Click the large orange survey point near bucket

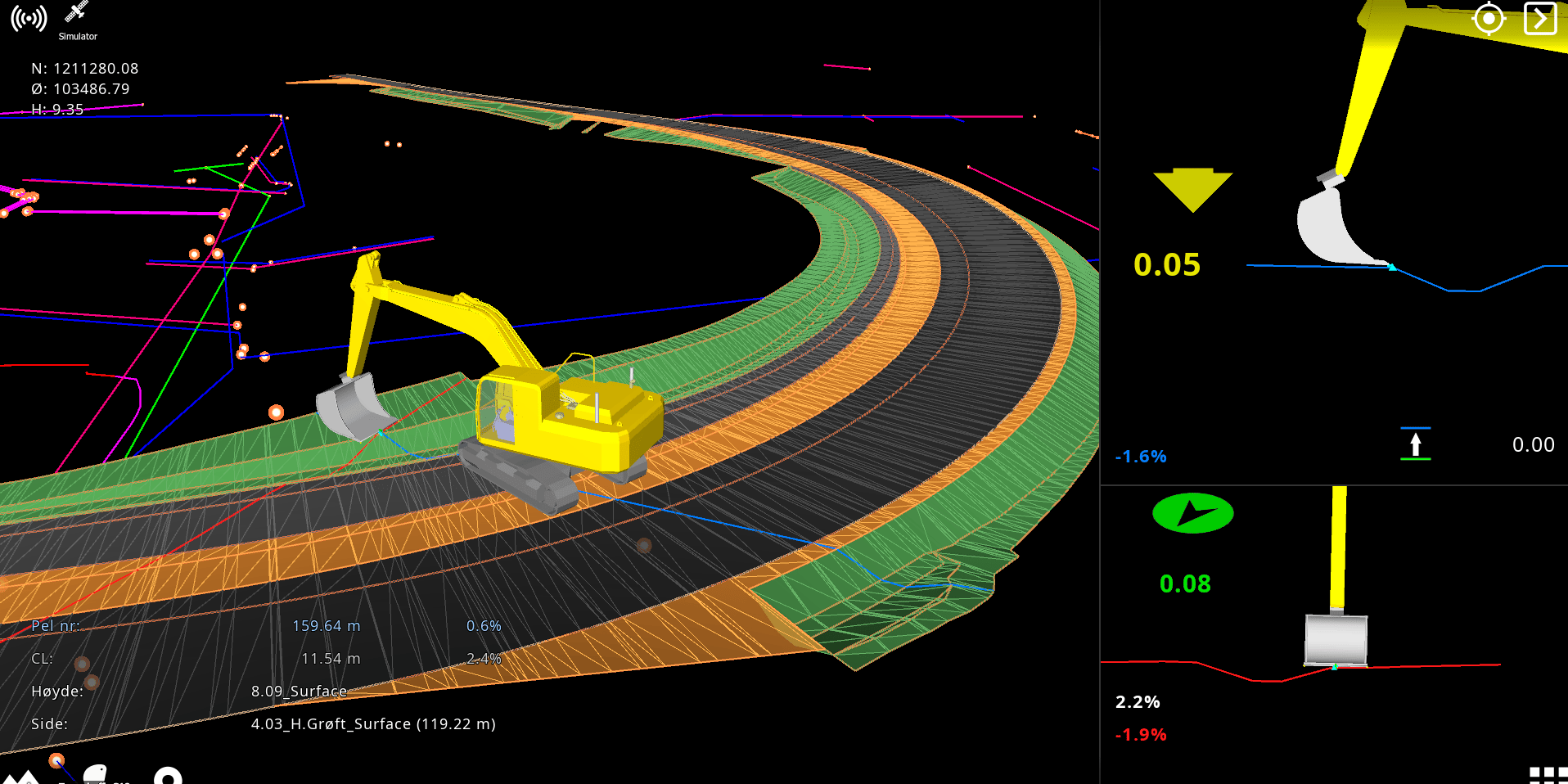click(x=277, y=412)
